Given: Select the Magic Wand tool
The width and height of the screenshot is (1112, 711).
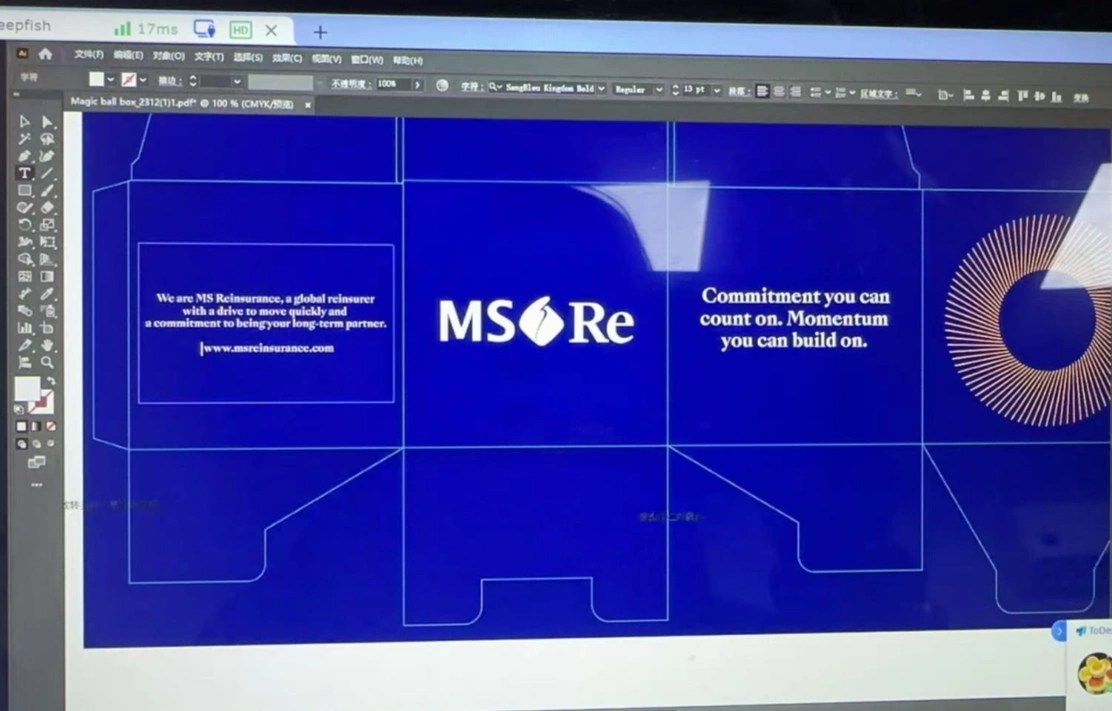Looking at the screenshot, I should click(24, 138).
